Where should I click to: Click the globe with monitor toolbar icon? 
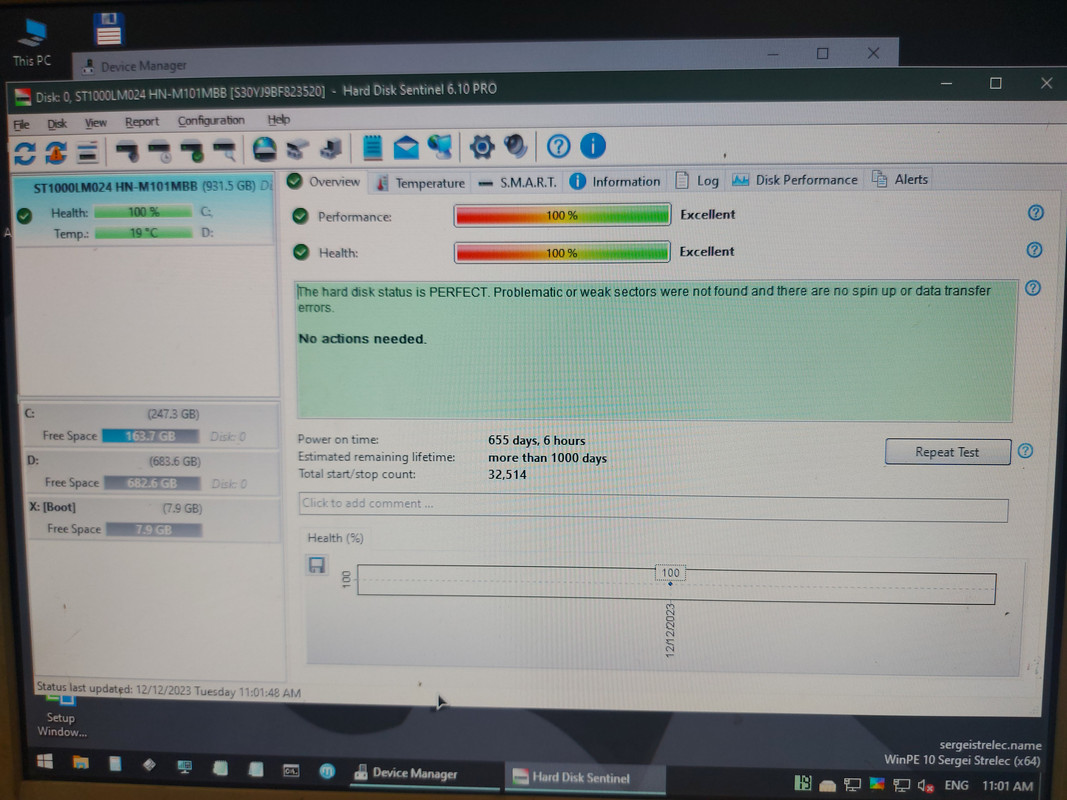tap(440, 147)
